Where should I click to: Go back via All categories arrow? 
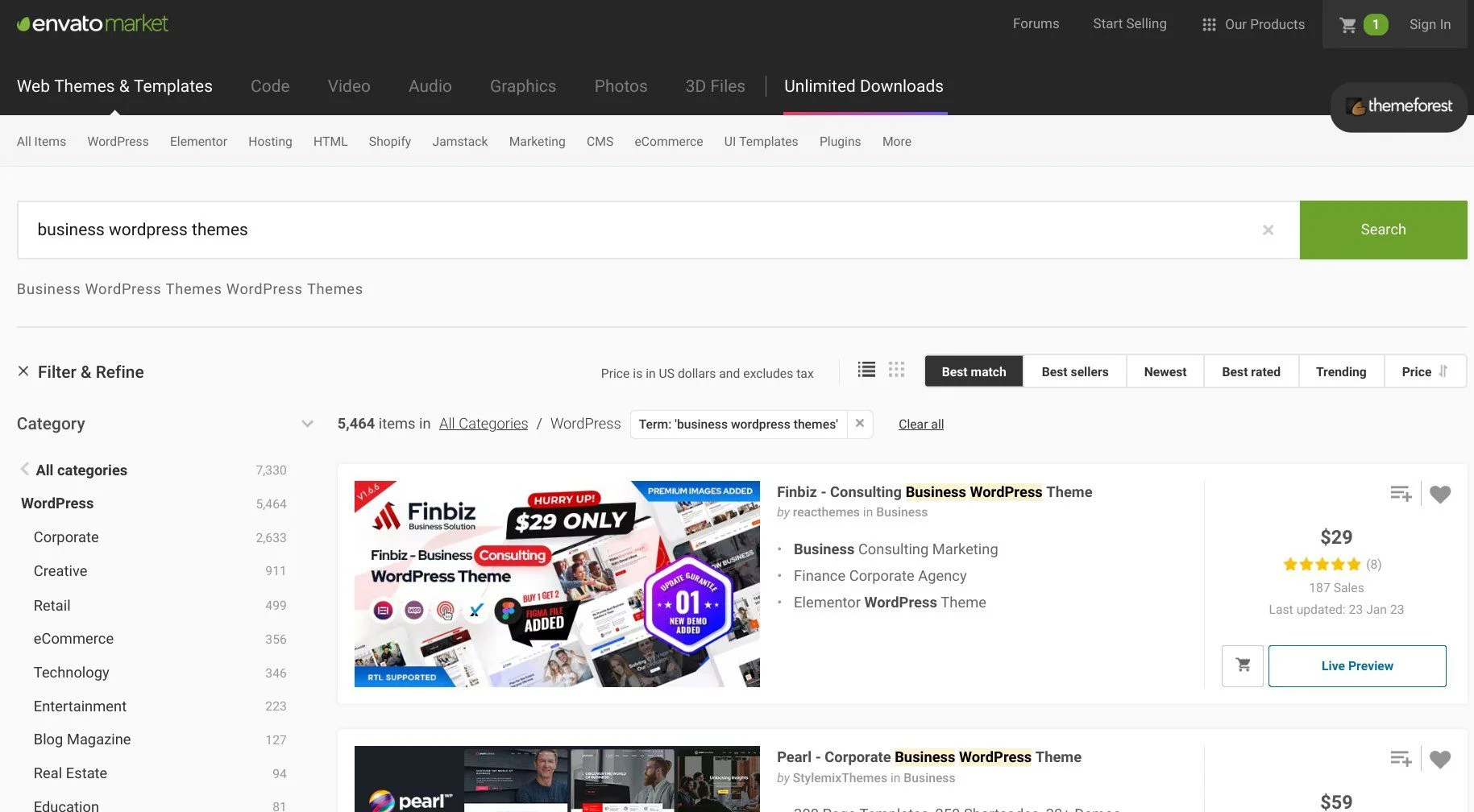pyautogui.click(x=25, y=469)
